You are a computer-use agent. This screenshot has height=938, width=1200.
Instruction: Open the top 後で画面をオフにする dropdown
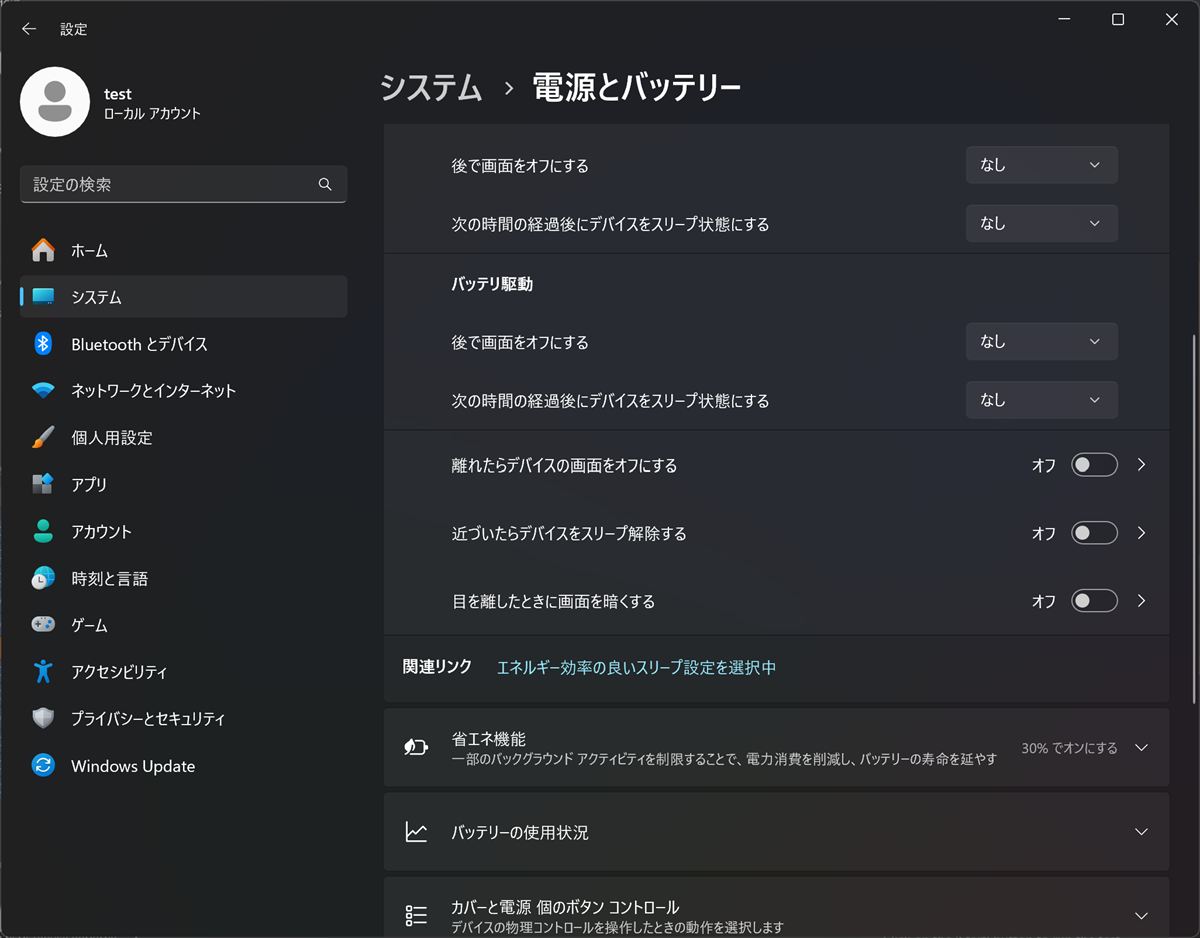click(x=1041, y=165)
